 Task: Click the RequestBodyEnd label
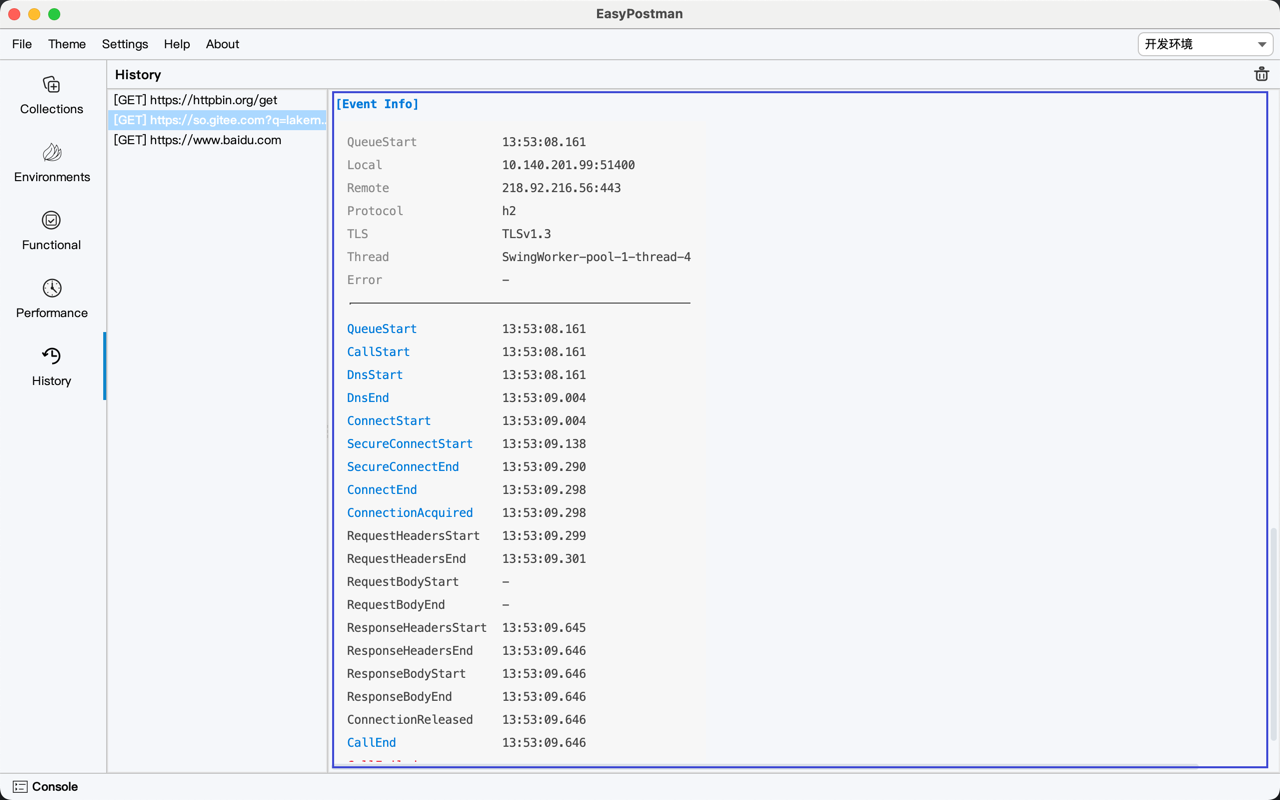[396, 605]
